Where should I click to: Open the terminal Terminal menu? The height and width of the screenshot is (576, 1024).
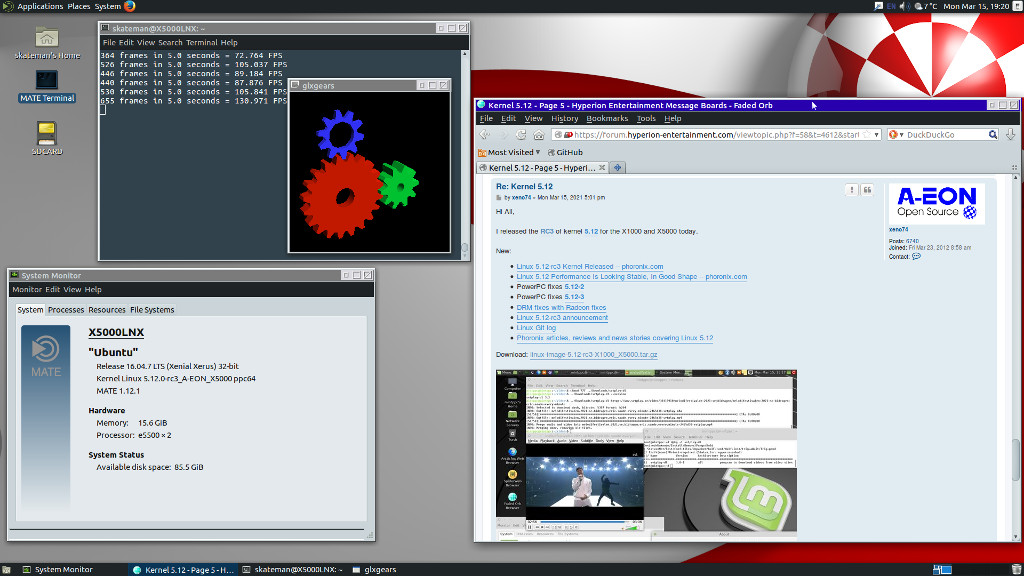(201, 42)
